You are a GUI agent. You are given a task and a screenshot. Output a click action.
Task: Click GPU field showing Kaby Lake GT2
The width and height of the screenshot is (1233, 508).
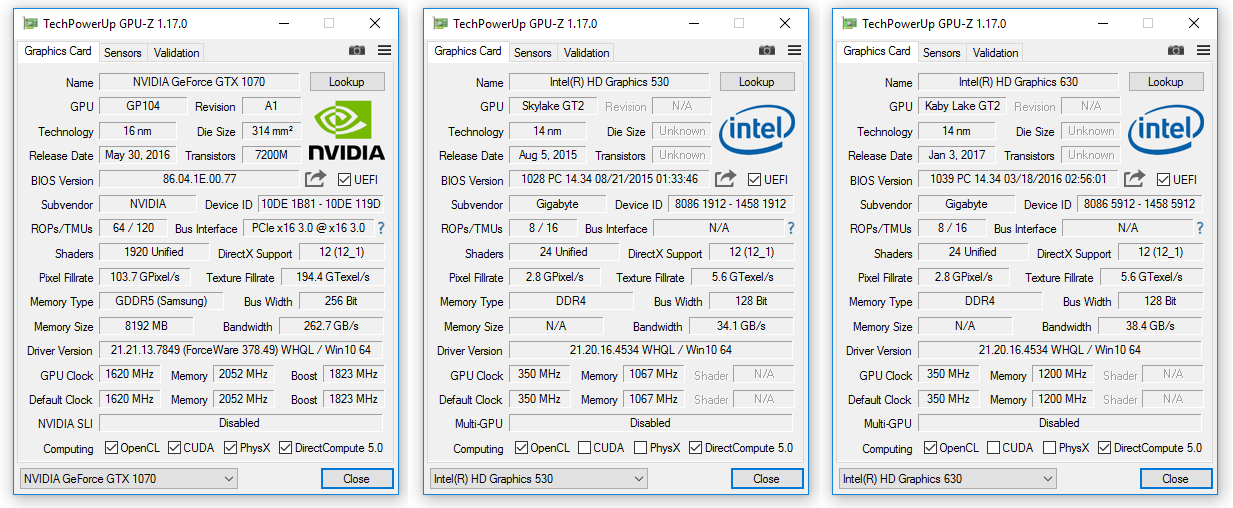point(962,106)
